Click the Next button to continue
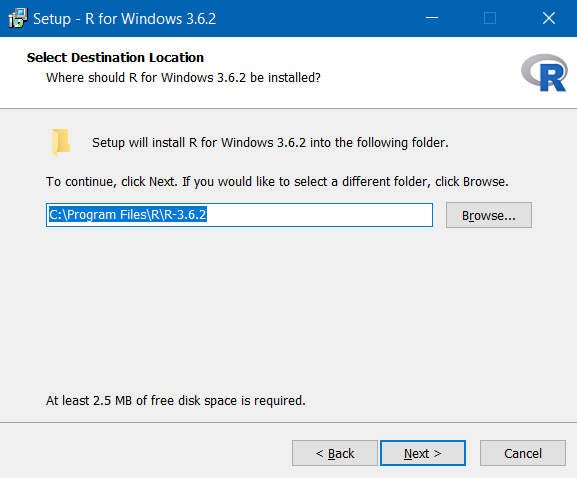This screenshot has height=478, width=577. point(423,453)
